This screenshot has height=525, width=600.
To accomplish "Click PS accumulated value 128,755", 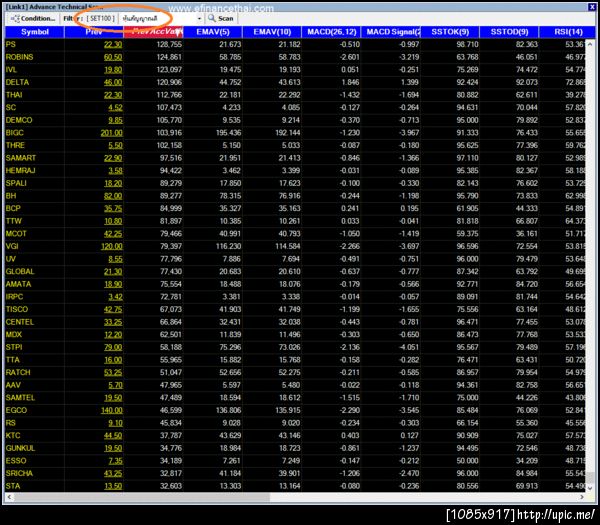I will coord(169,44).
